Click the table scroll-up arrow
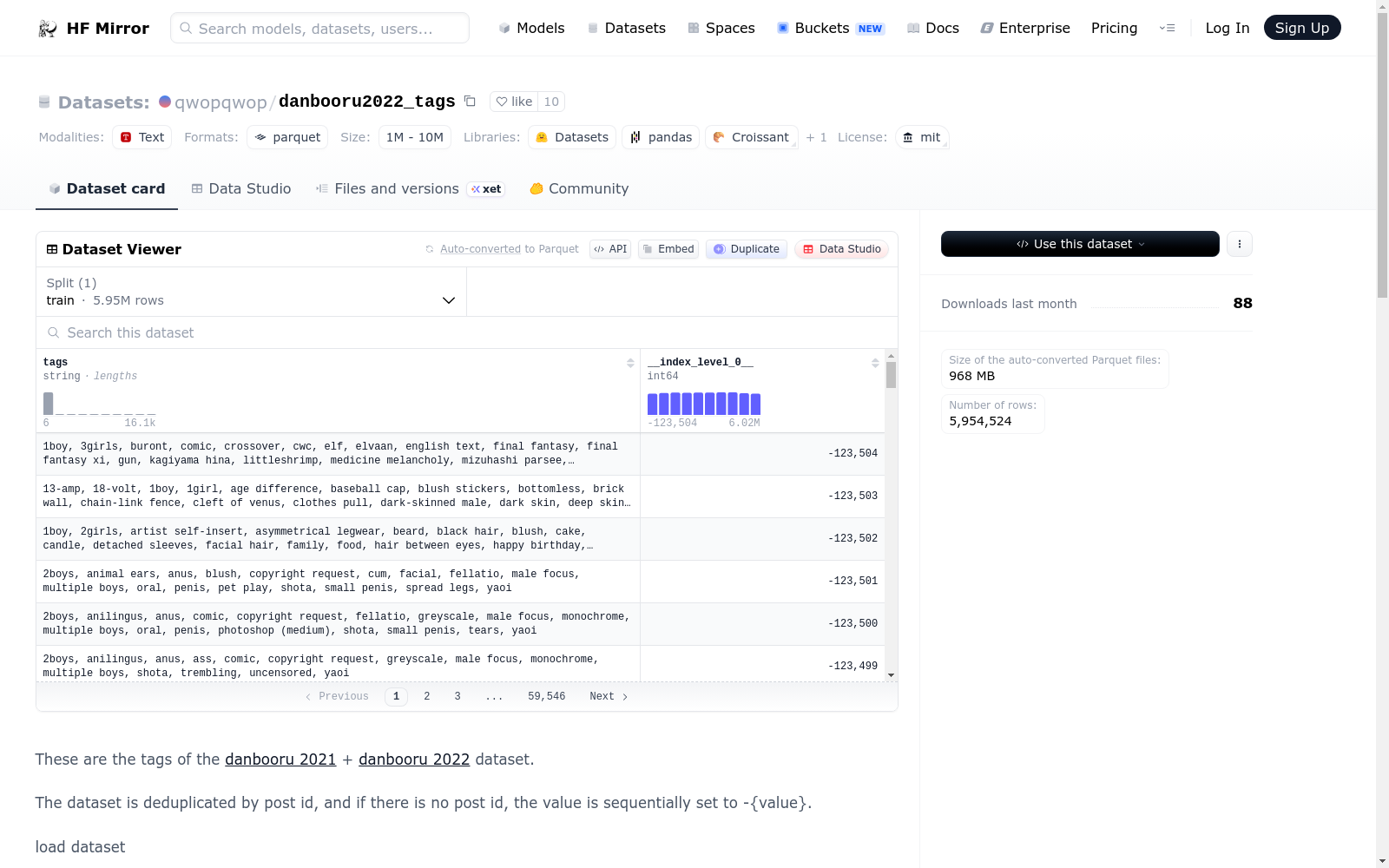This screenshot has width=1389, height=868. click(891, 356)
